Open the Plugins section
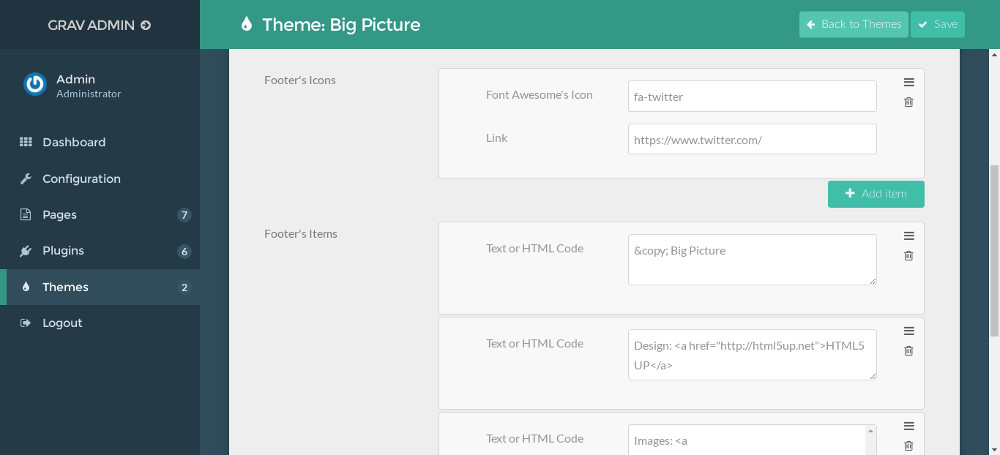1000x455 pixels. tap(100, 251)
